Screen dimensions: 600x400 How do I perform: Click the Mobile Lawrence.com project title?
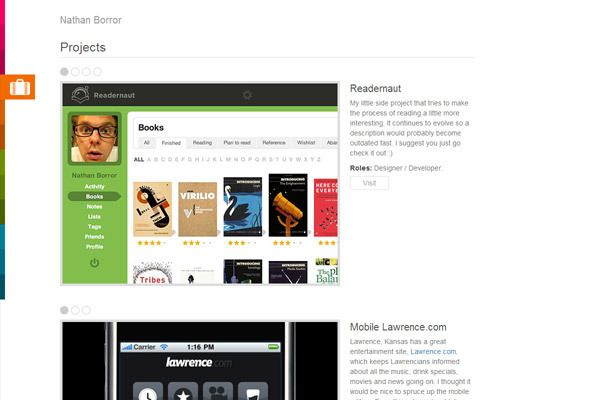coord(398,327)
